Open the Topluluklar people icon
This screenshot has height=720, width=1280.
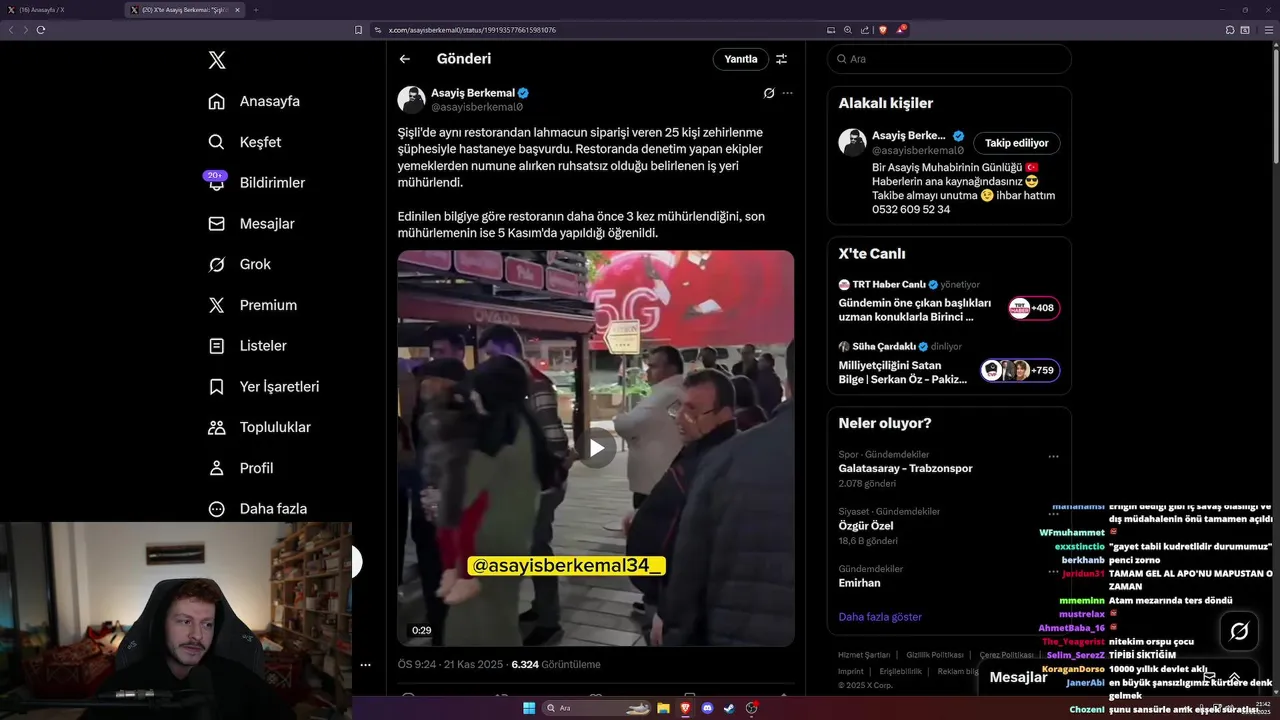(216, 427)
